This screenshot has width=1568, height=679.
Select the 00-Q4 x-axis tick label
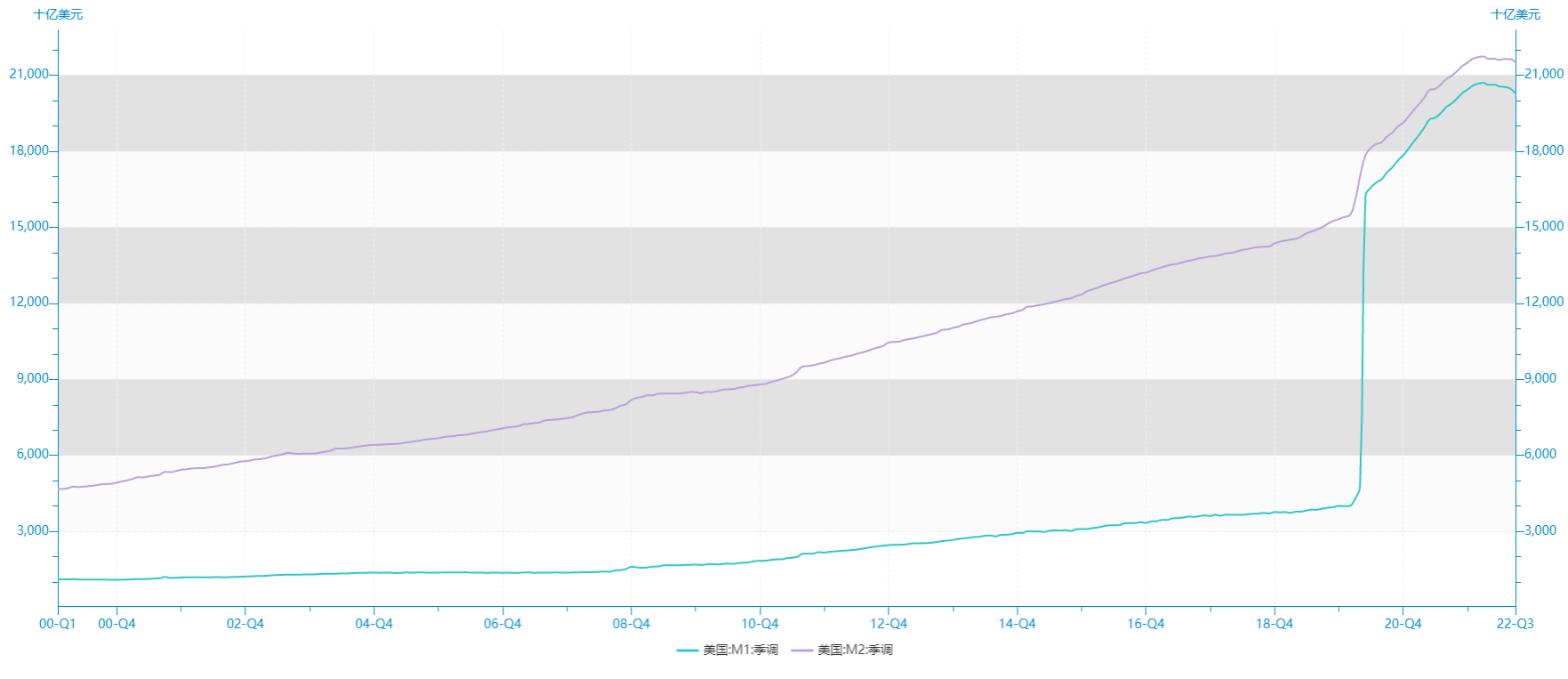[x=117, y=624]
